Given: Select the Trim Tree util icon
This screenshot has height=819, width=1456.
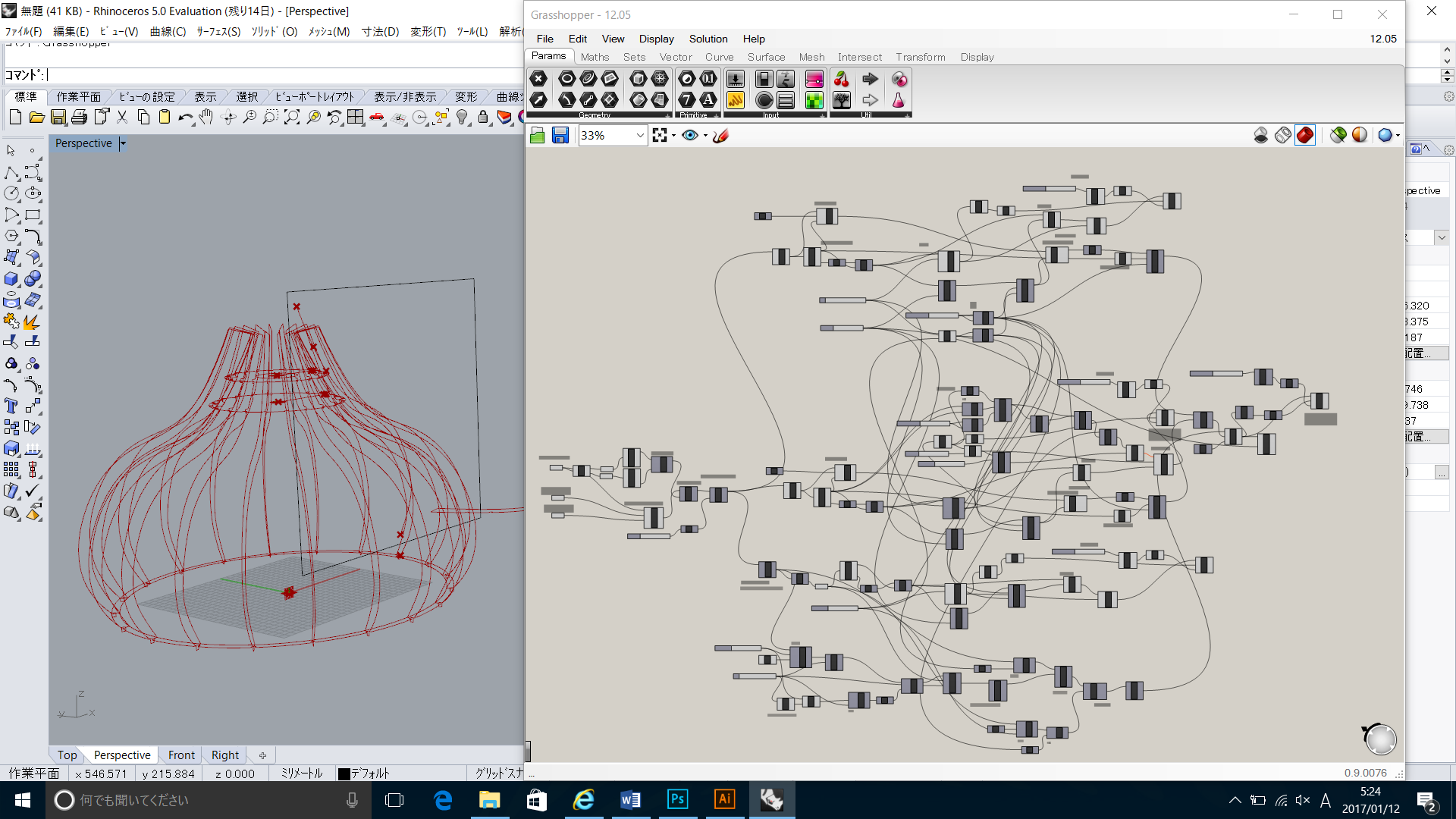Looking at the screenshot, I should point(842,99).
